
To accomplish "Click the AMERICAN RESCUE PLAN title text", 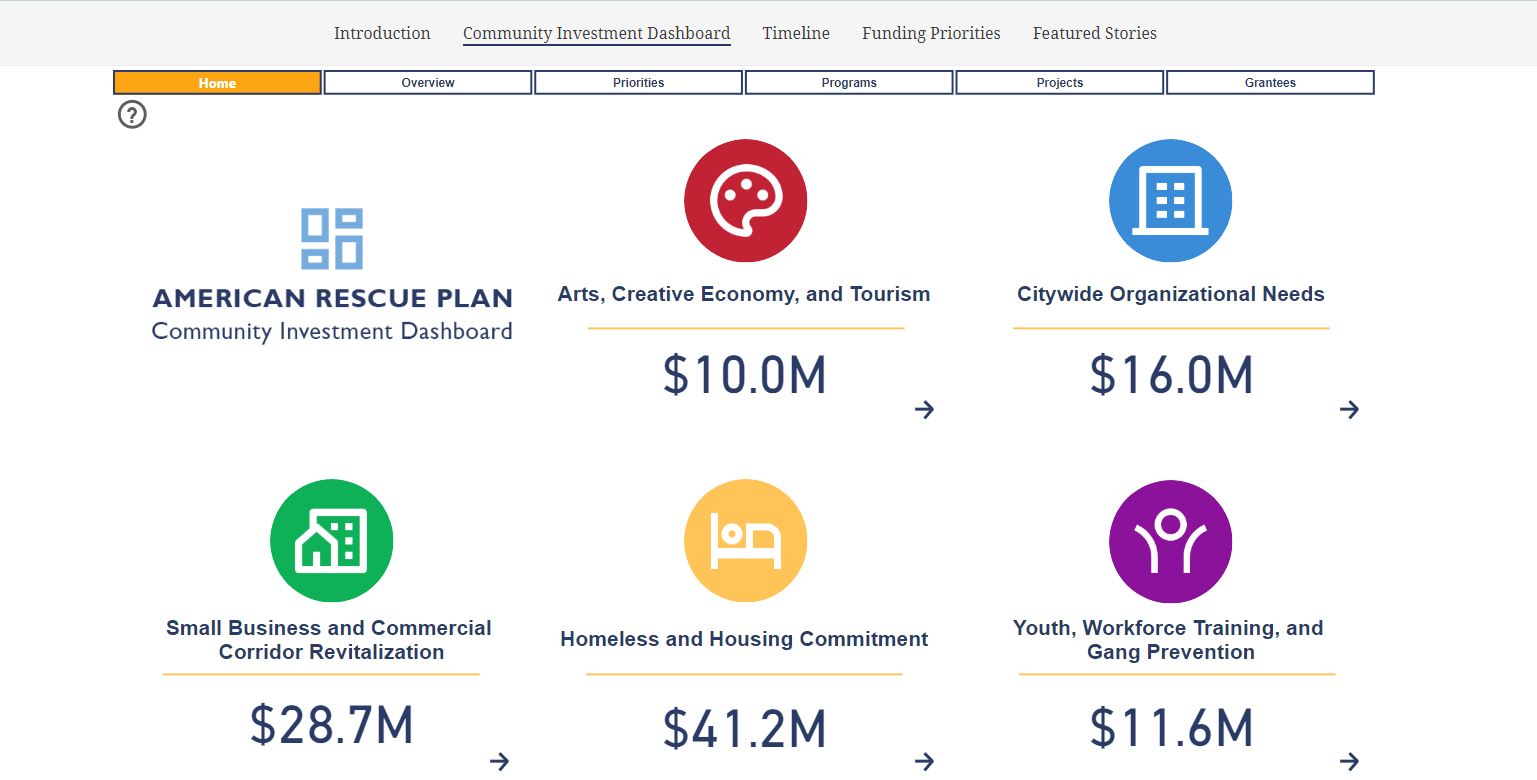I will tap(333, 298).
